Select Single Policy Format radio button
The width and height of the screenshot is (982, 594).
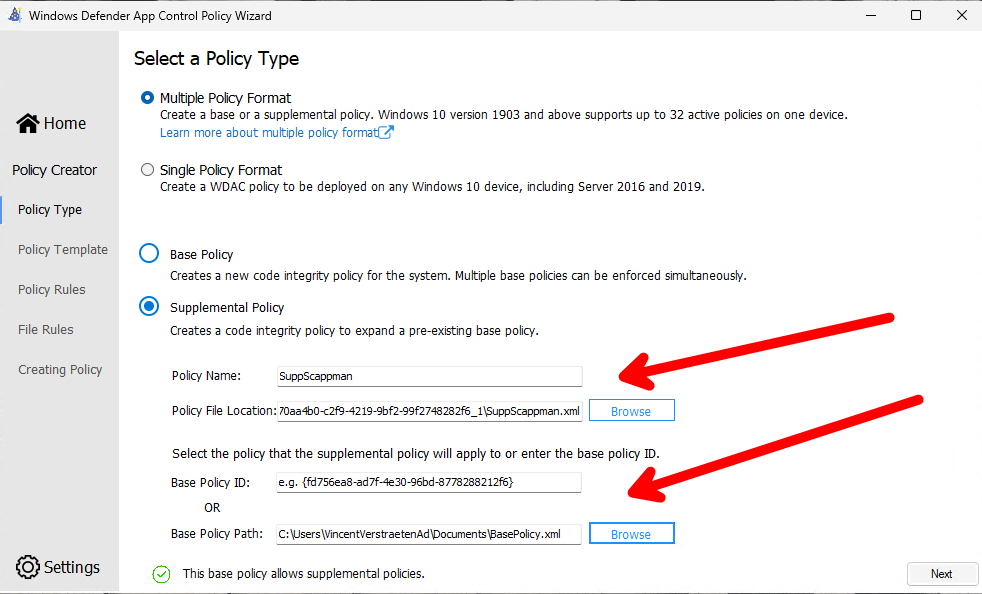tap(147, 170)
